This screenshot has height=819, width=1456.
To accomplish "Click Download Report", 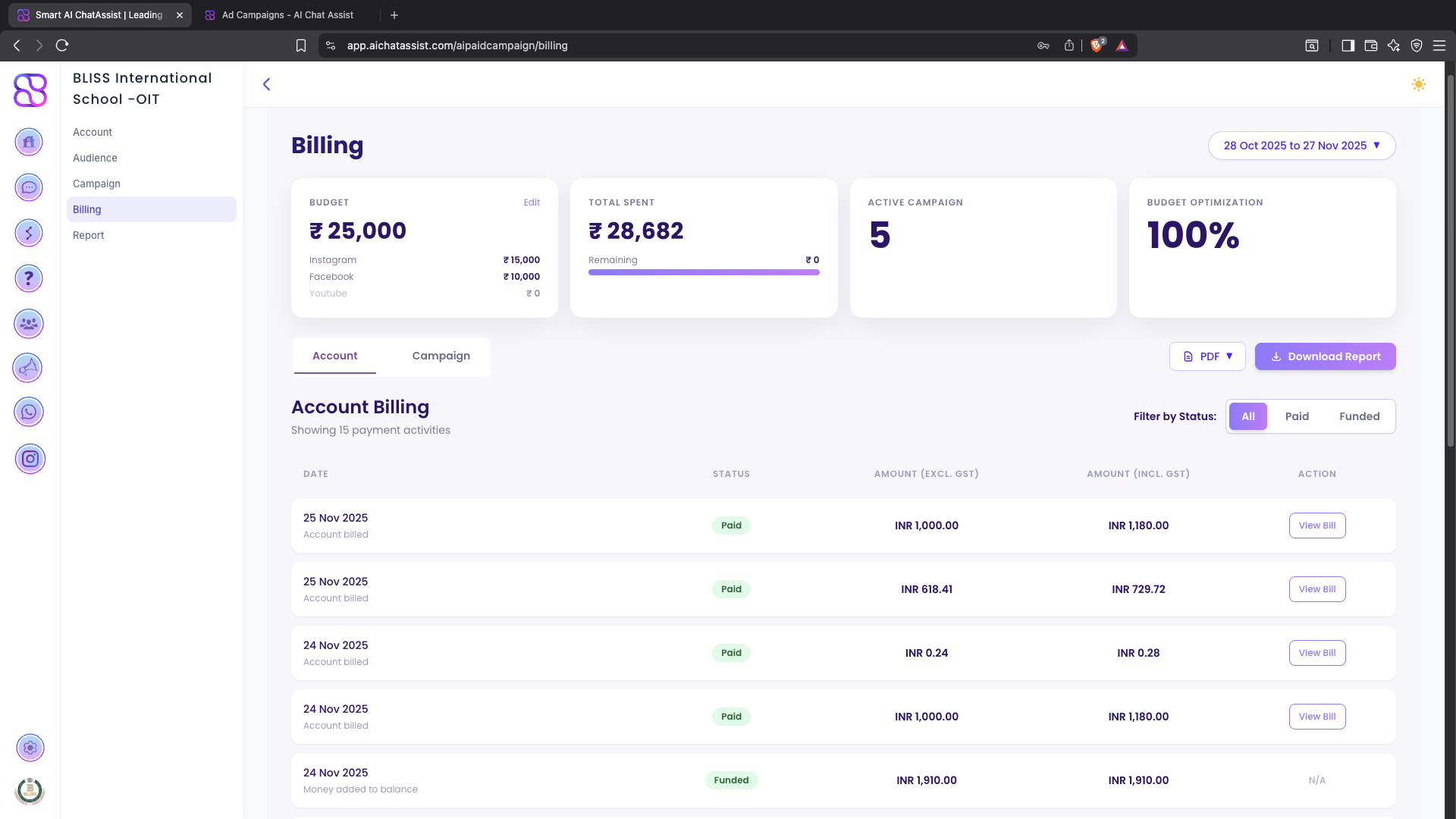I will [1325, 356].
